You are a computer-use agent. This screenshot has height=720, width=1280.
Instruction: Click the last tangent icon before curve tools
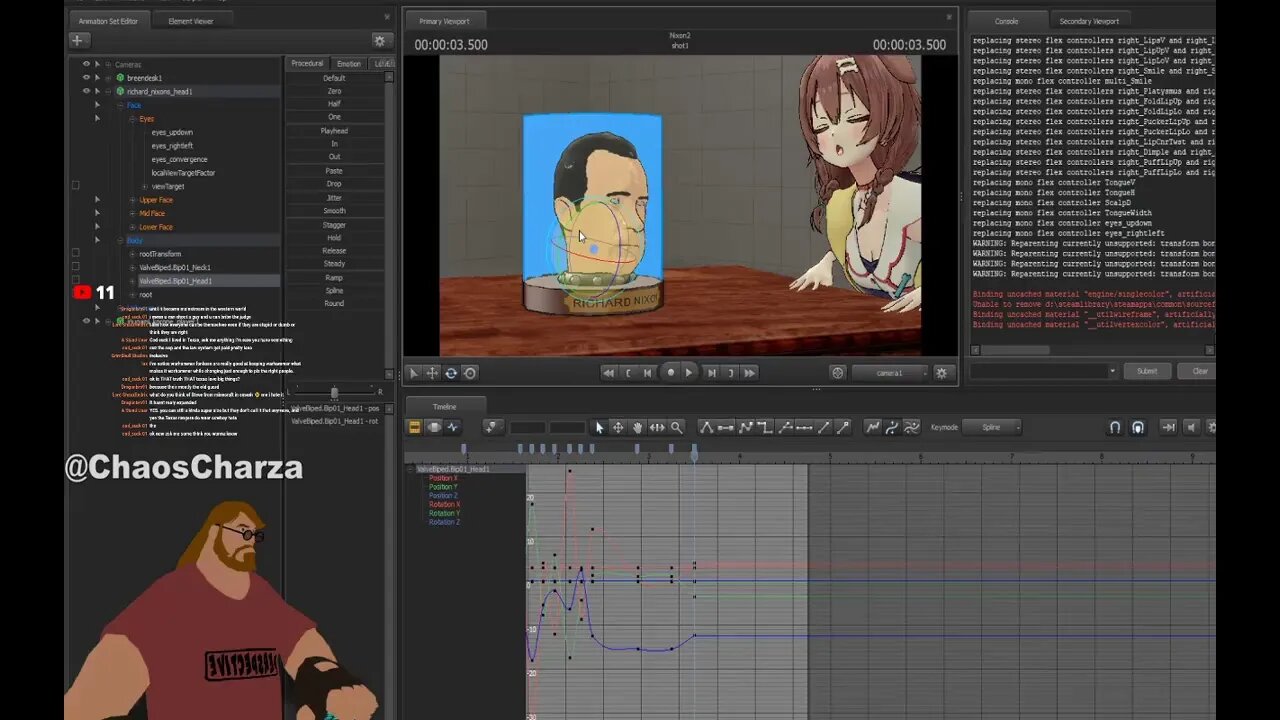pyautogui.click(x=843, y=427)
